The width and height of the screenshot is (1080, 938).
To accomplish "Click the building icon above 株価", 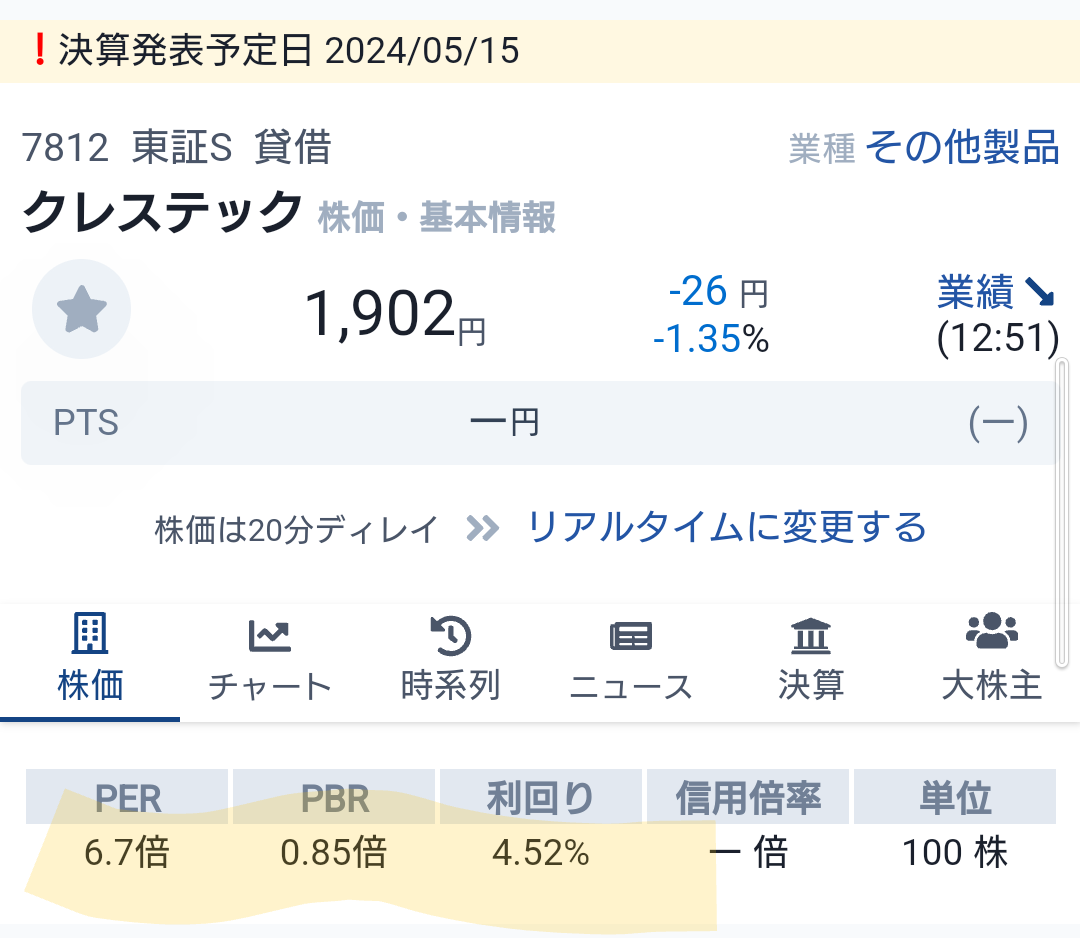I will coord(90,633).
